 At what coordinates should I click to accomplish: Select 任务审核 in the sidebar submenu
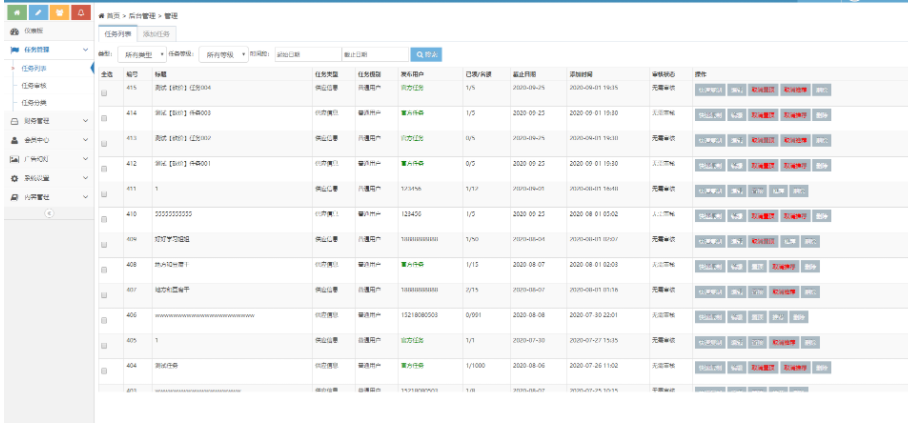pyautogui.click(x=34, y=86)
